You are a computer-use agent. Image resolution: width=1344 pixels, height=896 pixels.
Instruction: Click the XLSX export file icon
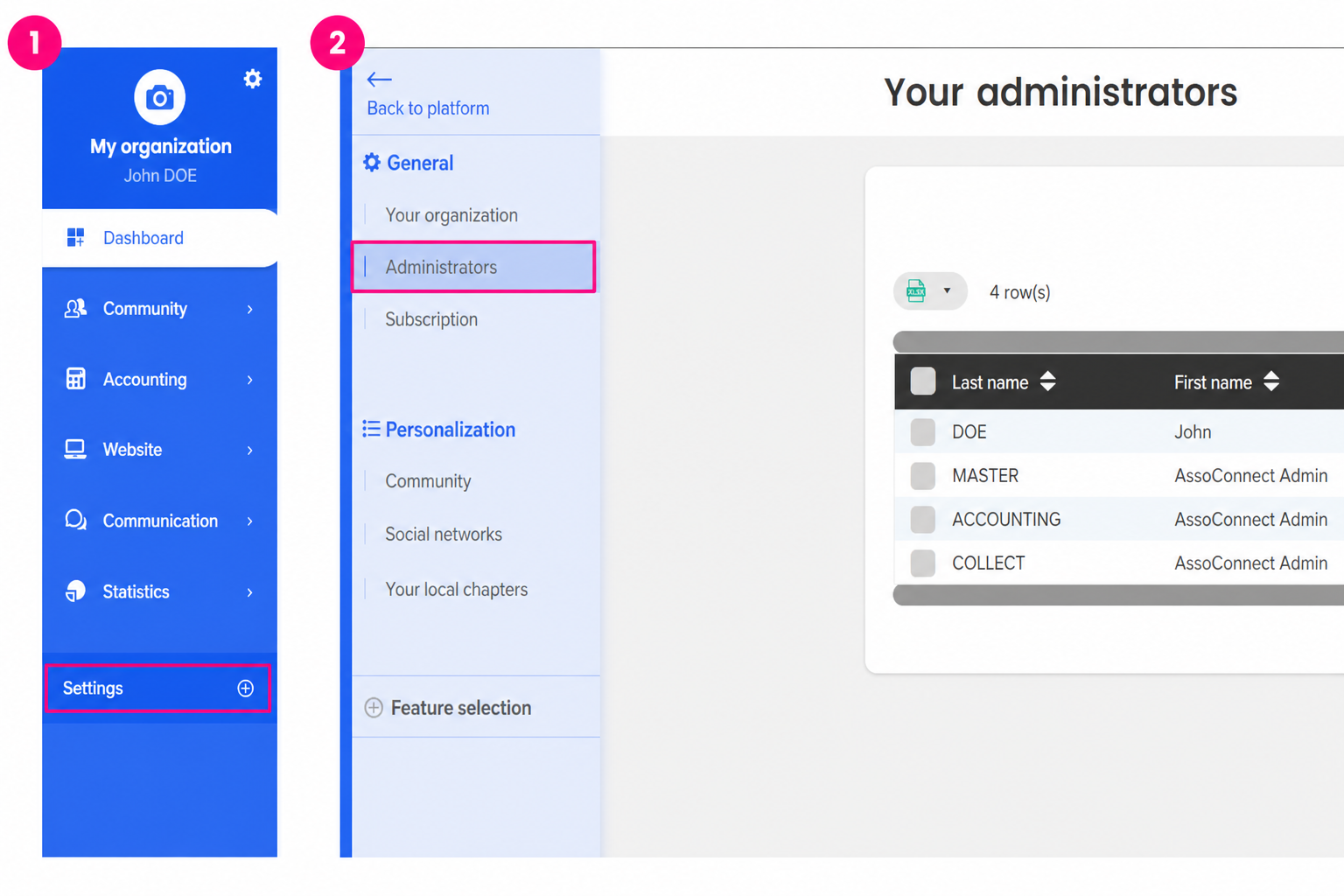coord(916,290)
